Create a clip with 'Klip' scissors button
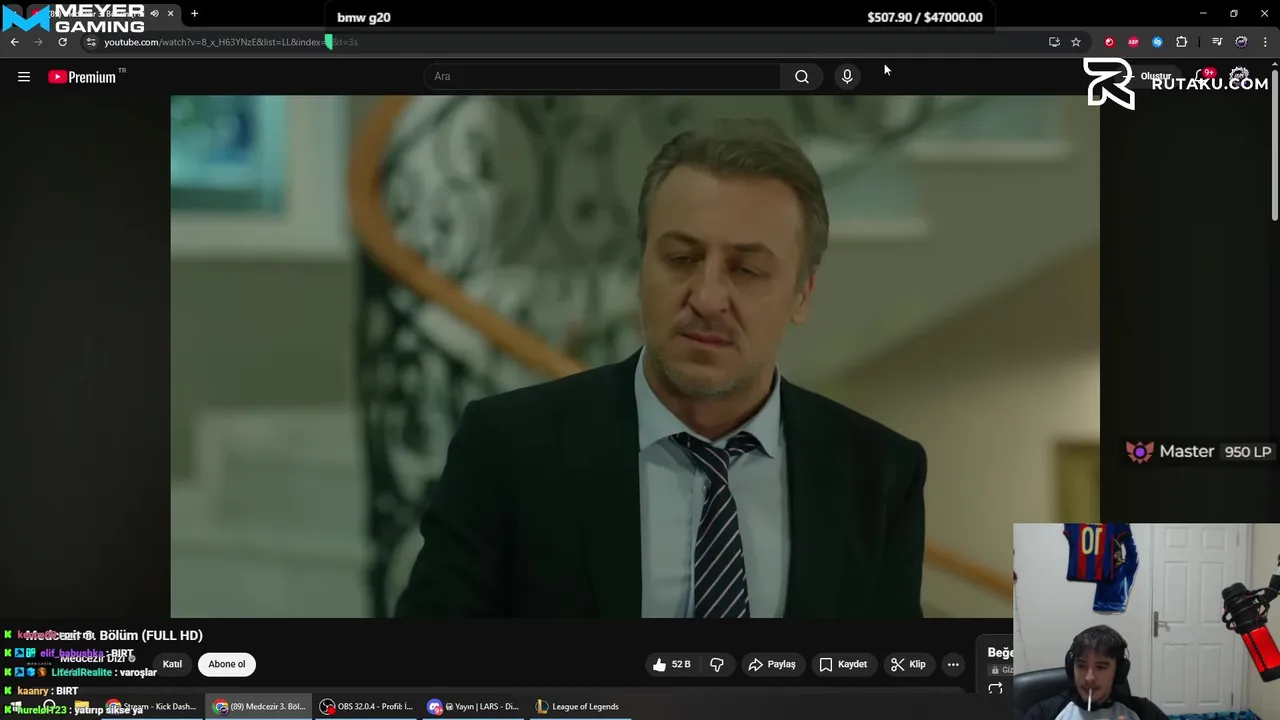 [908, 664]
